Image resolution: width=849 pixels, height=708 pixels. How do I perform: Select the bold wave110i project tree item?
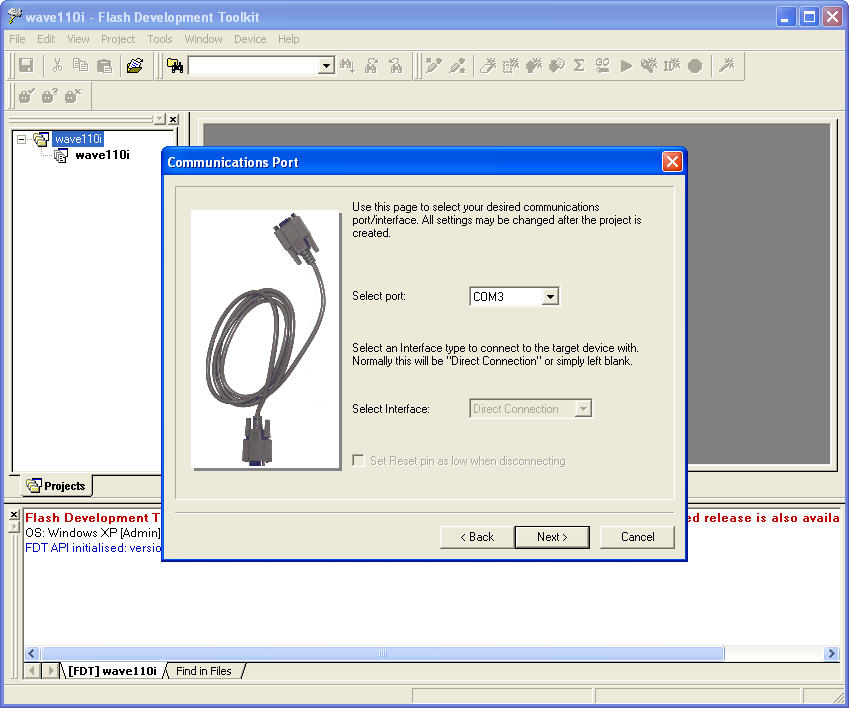tap(102, 155)
